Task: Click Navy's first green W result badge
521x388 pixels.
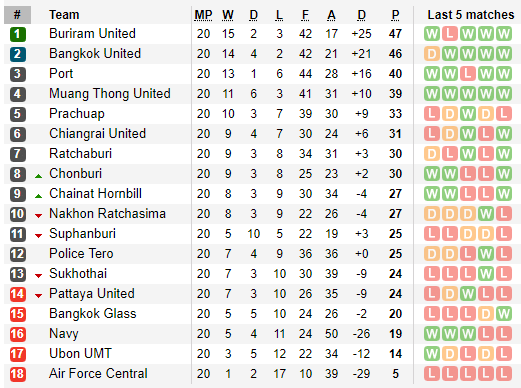Action: click(x=432, y=334)
